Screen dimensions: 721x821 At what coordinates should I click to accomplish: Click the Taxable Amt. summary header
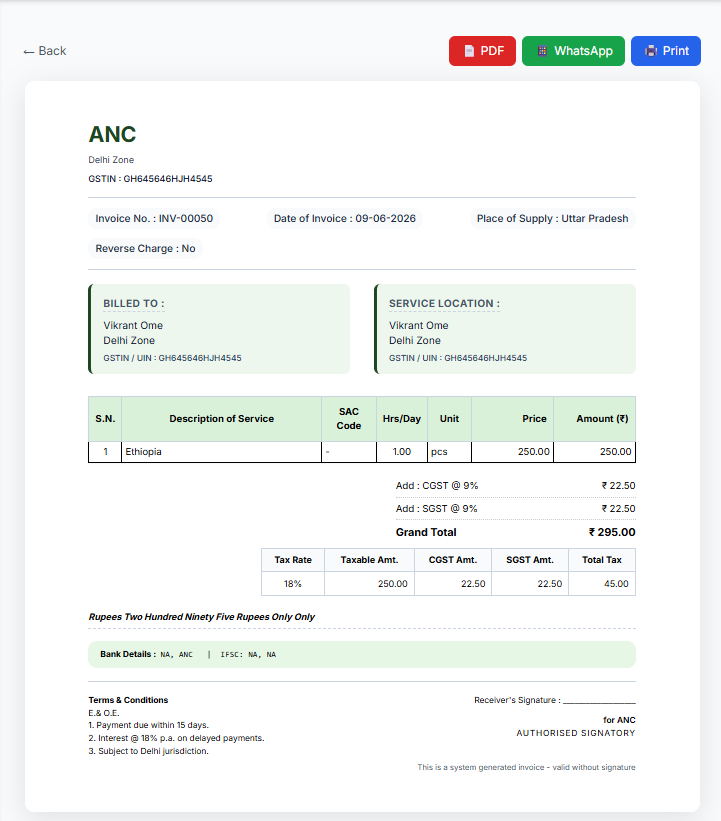tap(370, 560)
